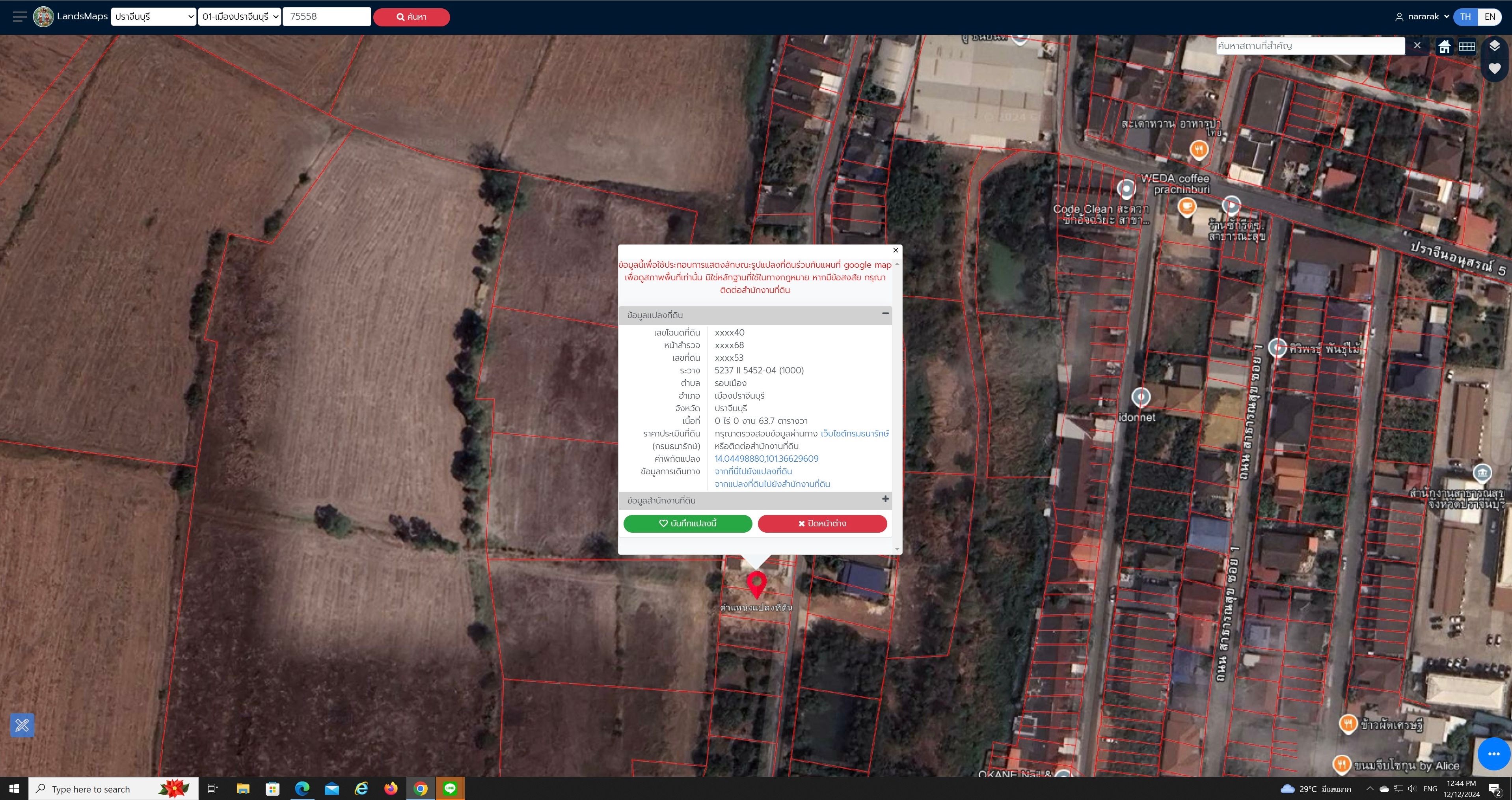Open the map layers stack icon
This screenshot has width=1512, height=800.
(1494, 46)
